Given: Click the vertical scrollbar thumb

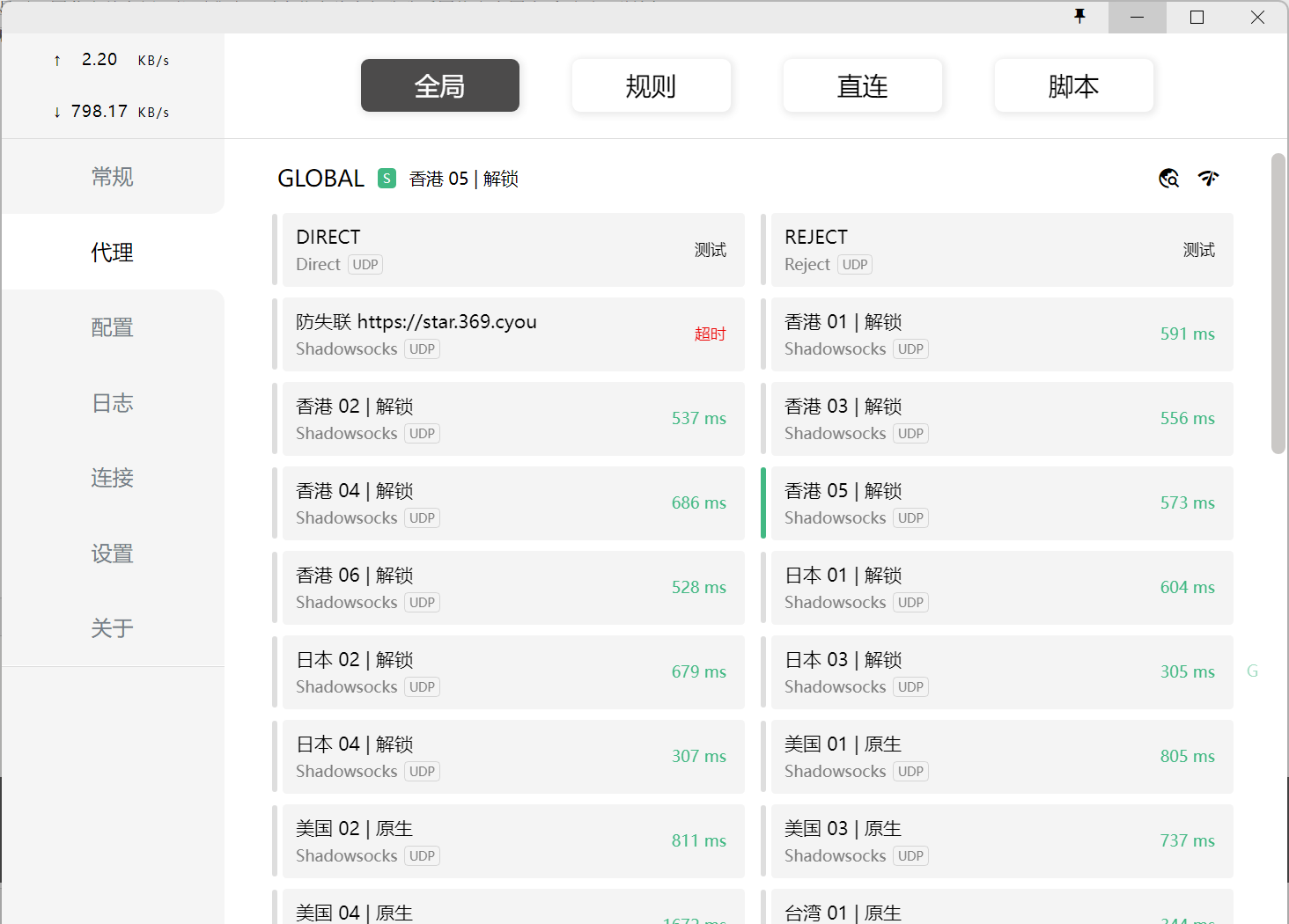Looking at the screenshot, I should point(1278,304).
